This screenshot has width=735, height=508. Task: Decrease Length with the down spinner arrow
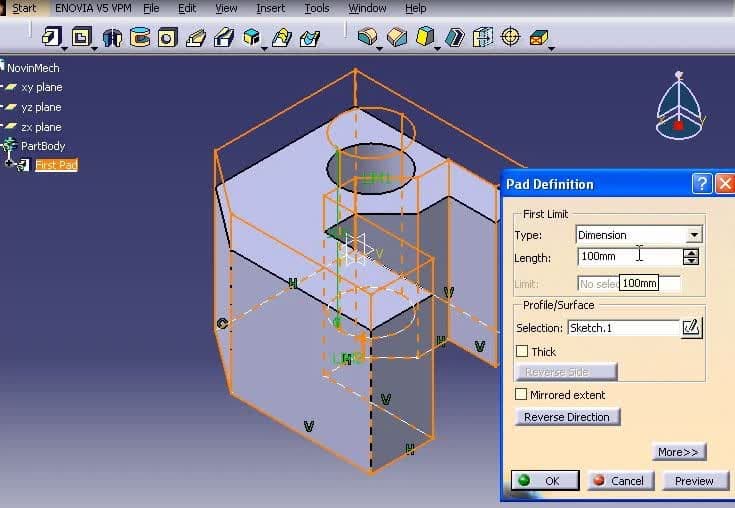click(691, 261)
